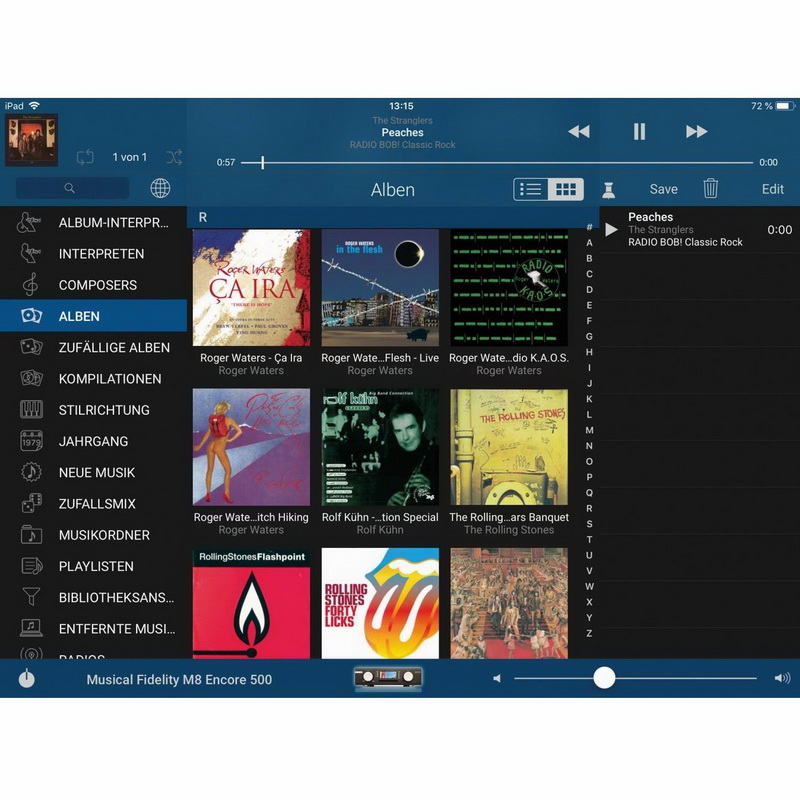The width and height of the screenshot is (800, 800).
Task: Open Kompilationen list
Action: point(93,379)
